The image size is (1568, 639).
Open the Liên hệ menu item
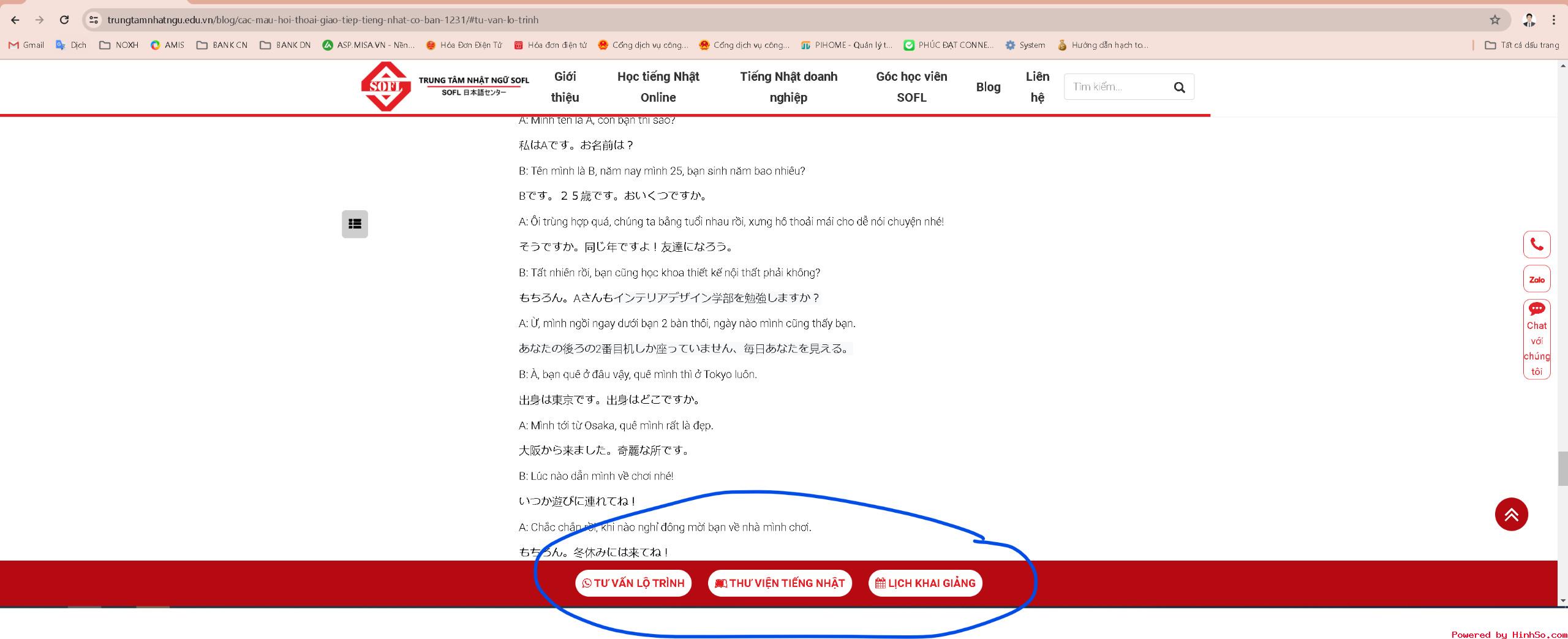click(1038, 86)
